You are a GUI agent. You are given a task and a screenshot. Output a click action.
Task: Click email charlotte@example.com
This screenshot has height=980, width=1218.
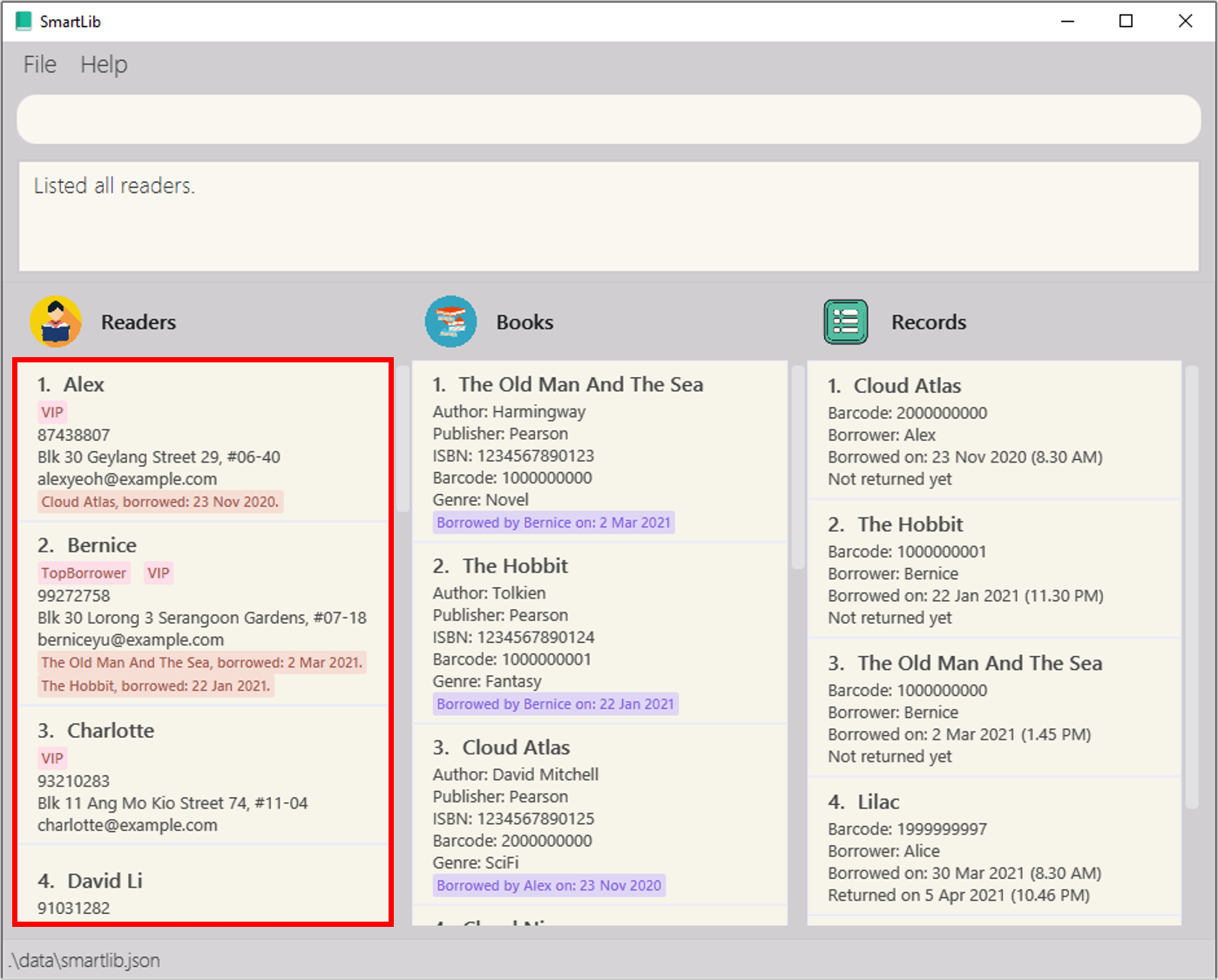pos(127,825)
